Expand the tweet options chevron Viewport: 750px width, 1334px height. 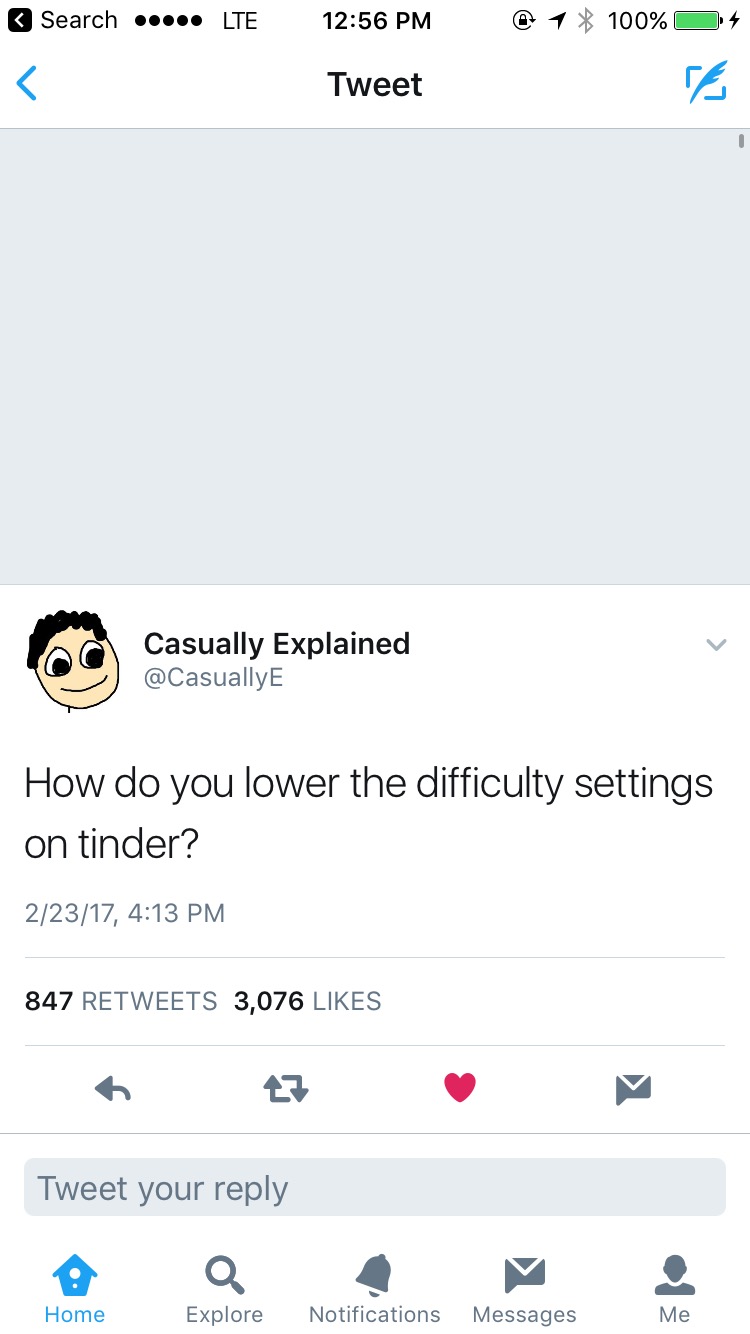pos(715,644)
